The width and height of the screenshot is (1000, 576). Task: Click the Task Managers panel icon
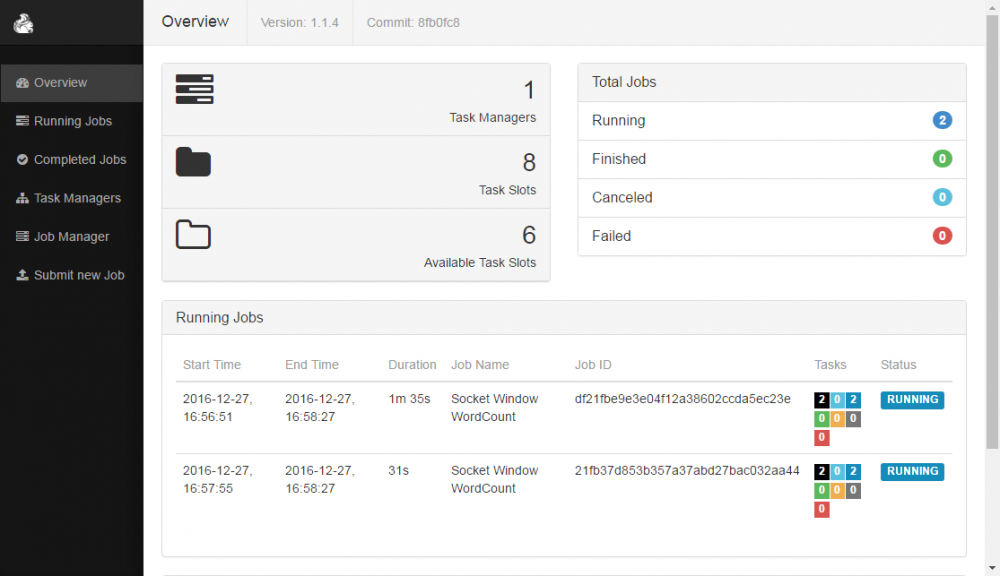[193, 89]
